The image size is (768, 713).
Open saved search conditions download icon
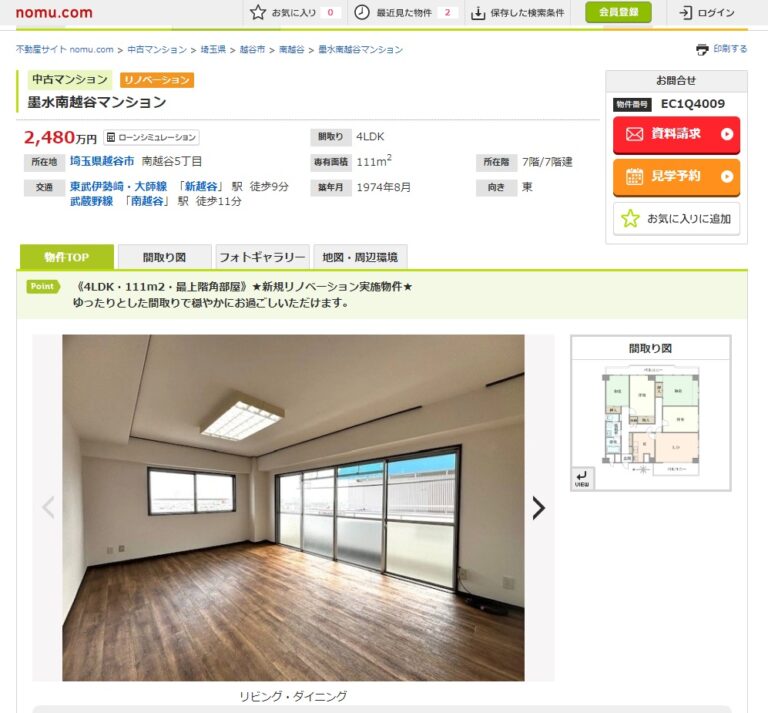click(478, 13)
